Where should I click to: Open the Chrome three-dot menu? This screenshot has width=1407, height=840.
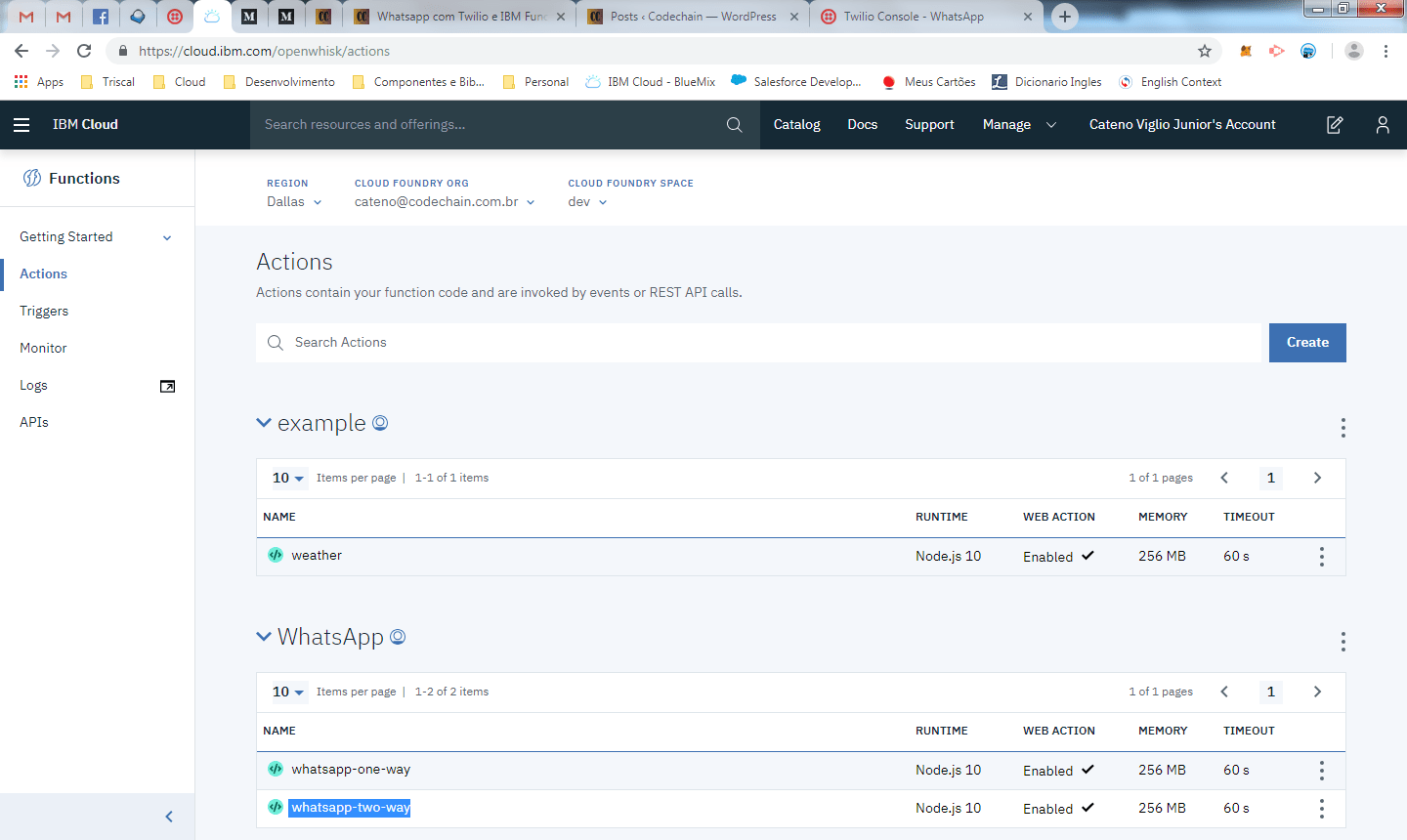[1386, 51]
